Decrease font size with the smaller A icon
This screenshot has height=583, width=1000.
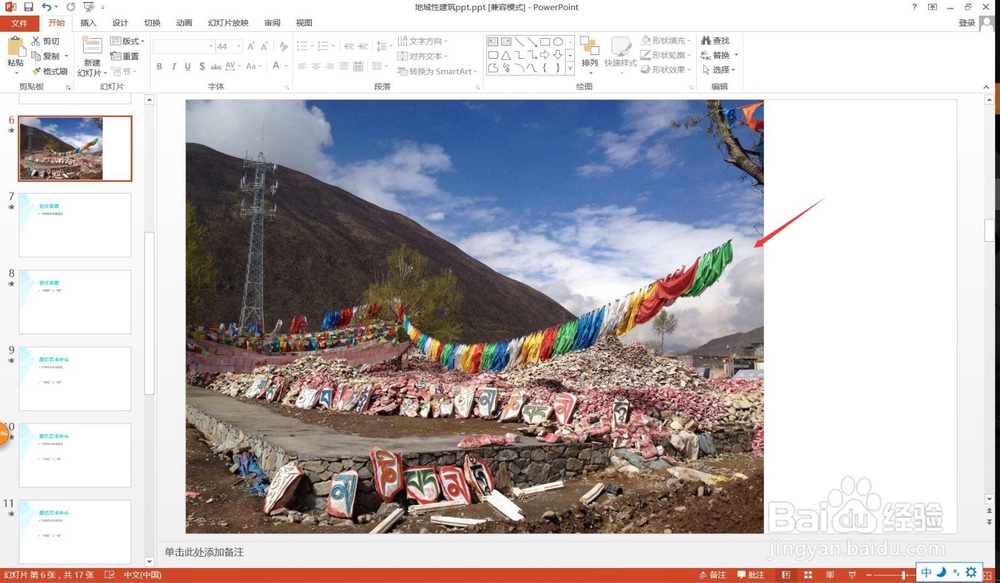pyautogui.click(x=264, y=47)
